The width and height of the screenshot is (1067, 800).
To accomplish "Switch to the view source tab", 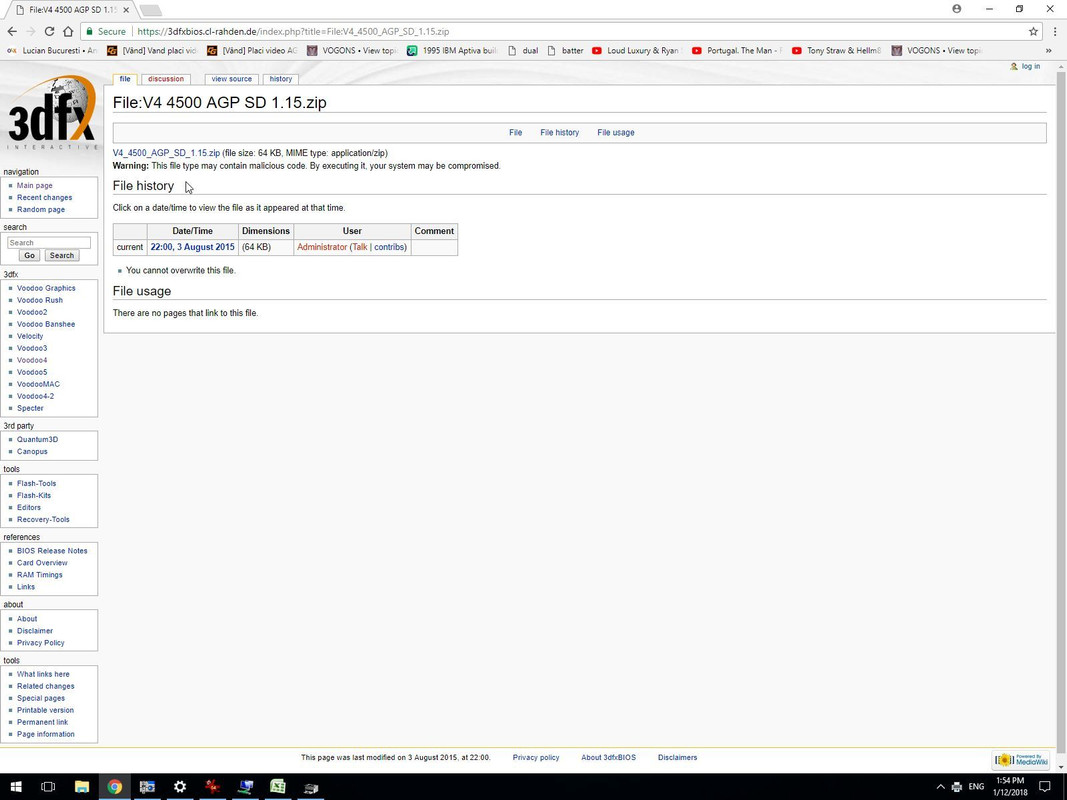I will pos(231,79).
